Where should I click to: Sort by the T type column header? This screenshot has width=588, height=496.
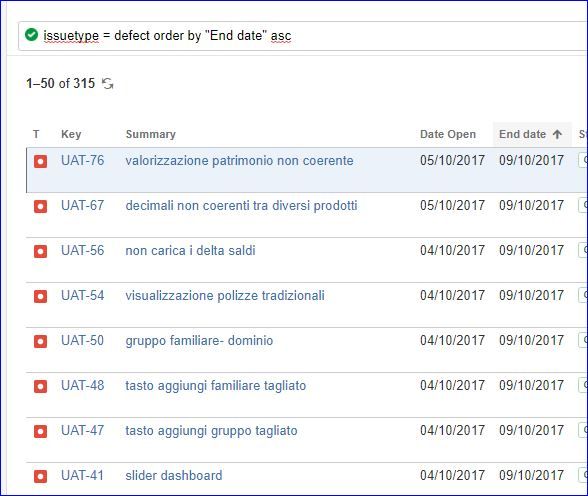(36, 134)
